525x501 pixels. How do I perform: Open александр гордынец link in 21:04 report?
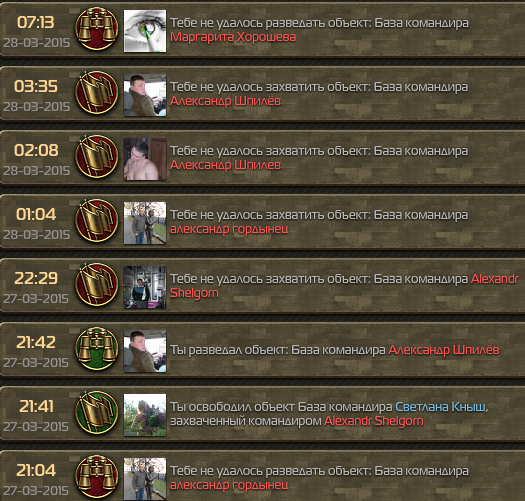click(229, 485)
